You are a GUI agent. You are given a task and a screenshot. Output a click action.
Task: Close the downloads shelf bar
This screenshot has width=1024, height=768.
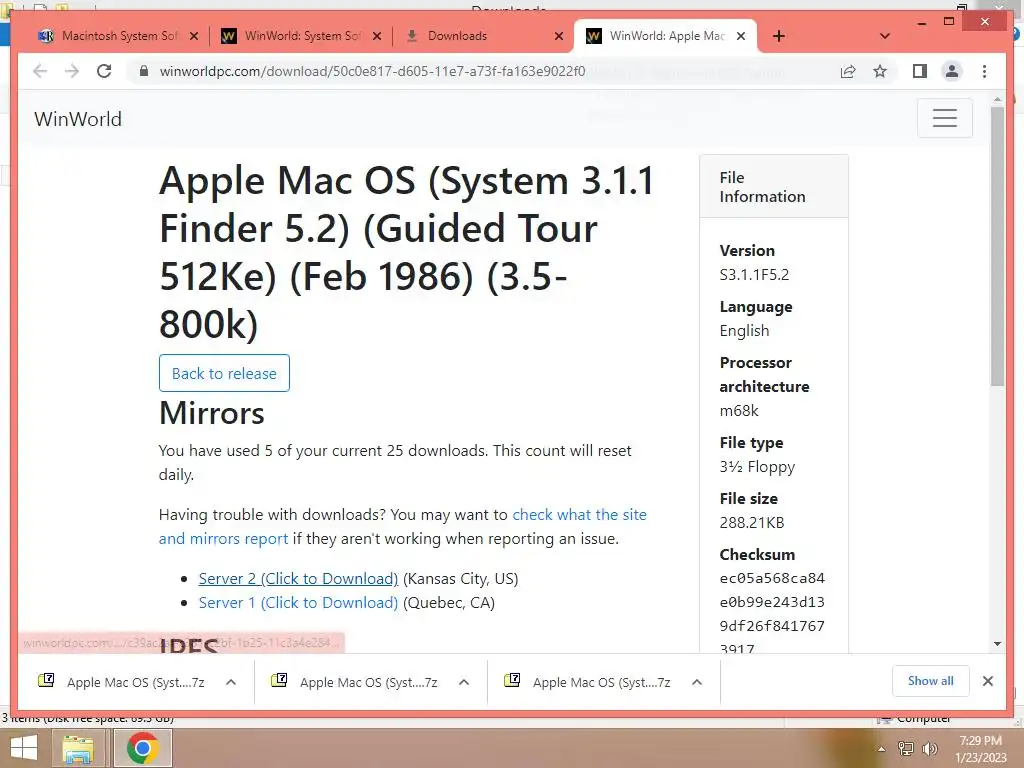point(988,681)
